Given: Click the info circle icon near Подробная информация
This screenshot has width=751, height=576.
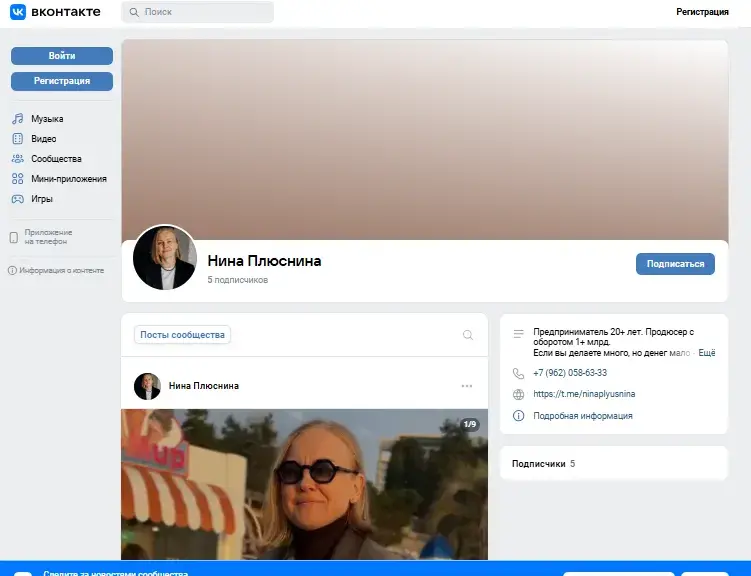Looking at the screenshot, I should [518, 416].
